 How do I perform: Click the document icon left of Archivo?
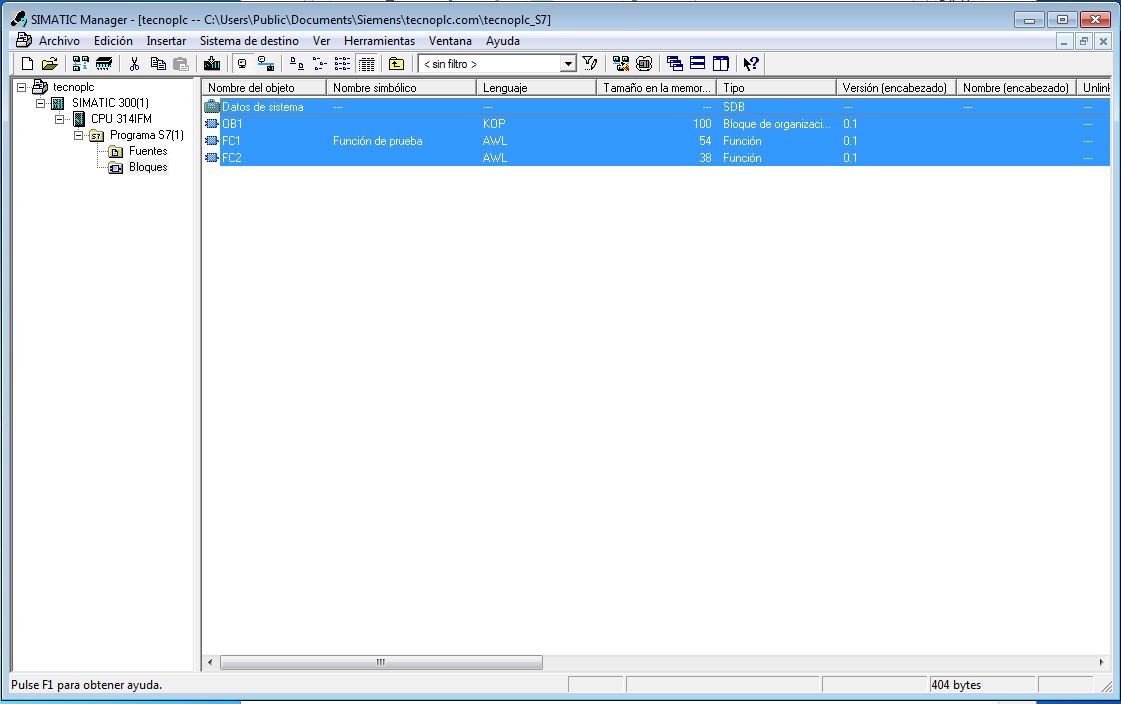(24, 41)
